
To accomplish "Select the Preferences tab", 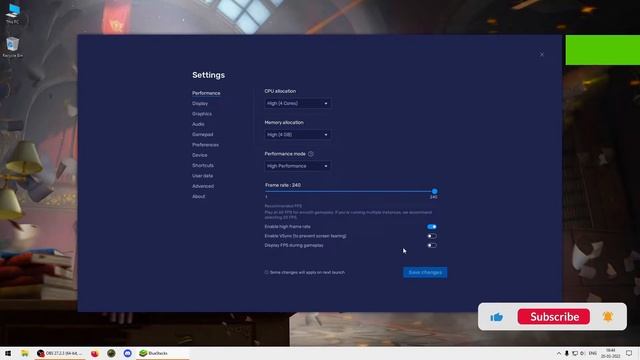I will coord(205,145).
